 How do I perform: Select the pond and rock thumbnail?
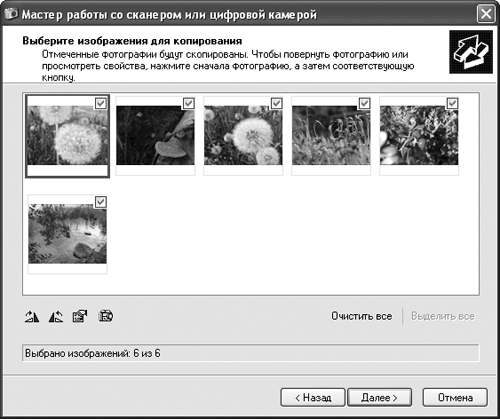[68, 234]
